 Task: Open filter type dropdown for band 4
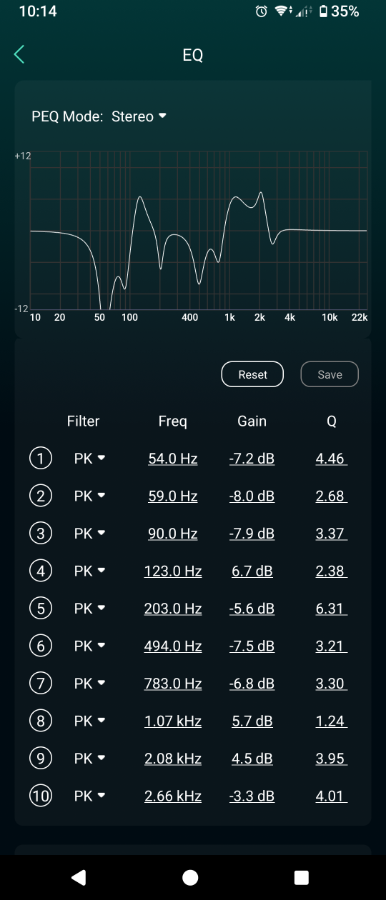89,571
